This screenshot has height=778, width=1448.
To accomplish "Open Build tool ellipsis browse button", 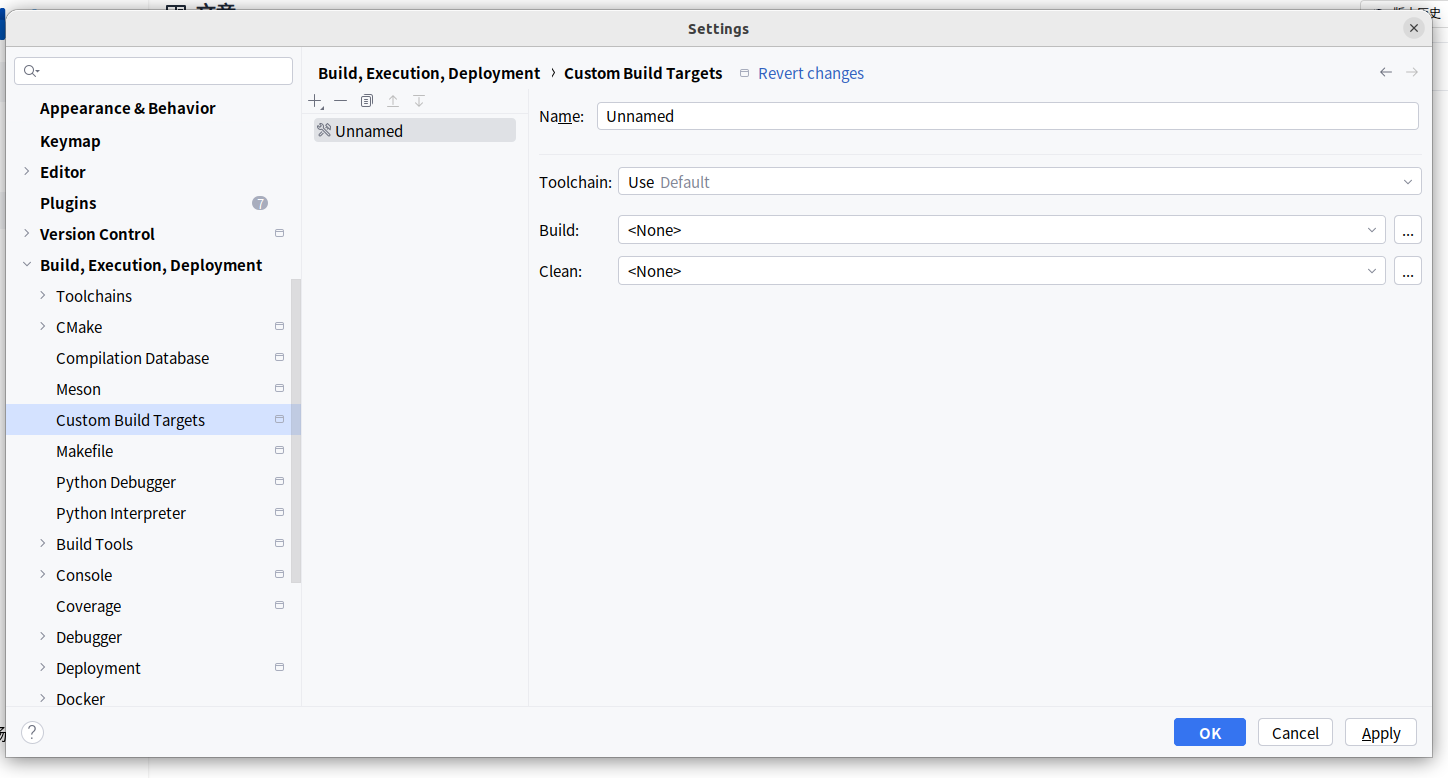I will [x=1407, y=230].
